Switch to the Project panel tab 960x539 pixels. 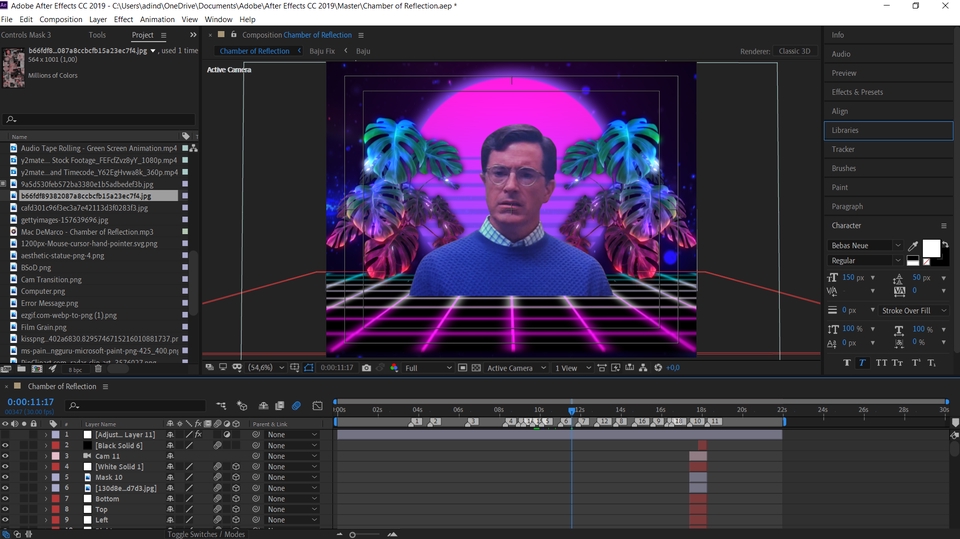coord(143,35)
